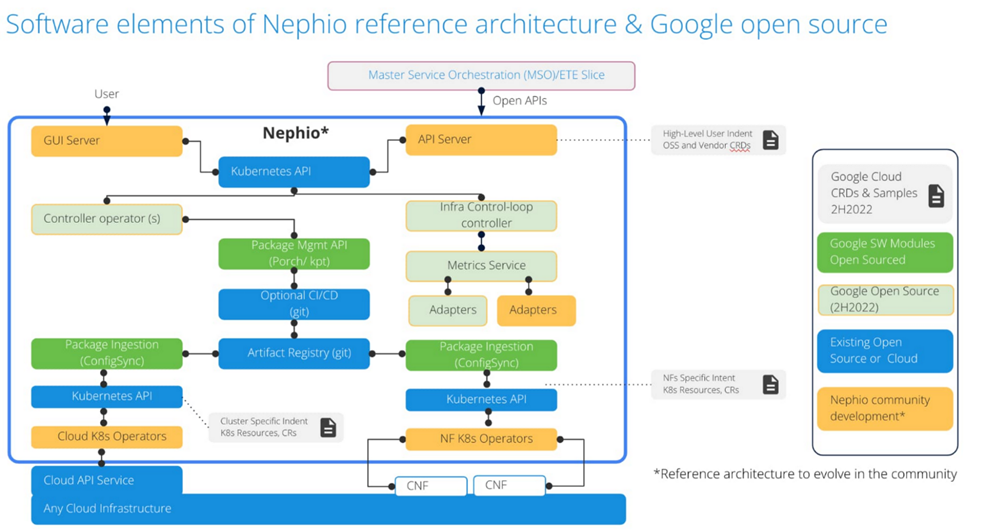Select the light green Adapters box
The image size is (986, 530).
coord(448,310)
